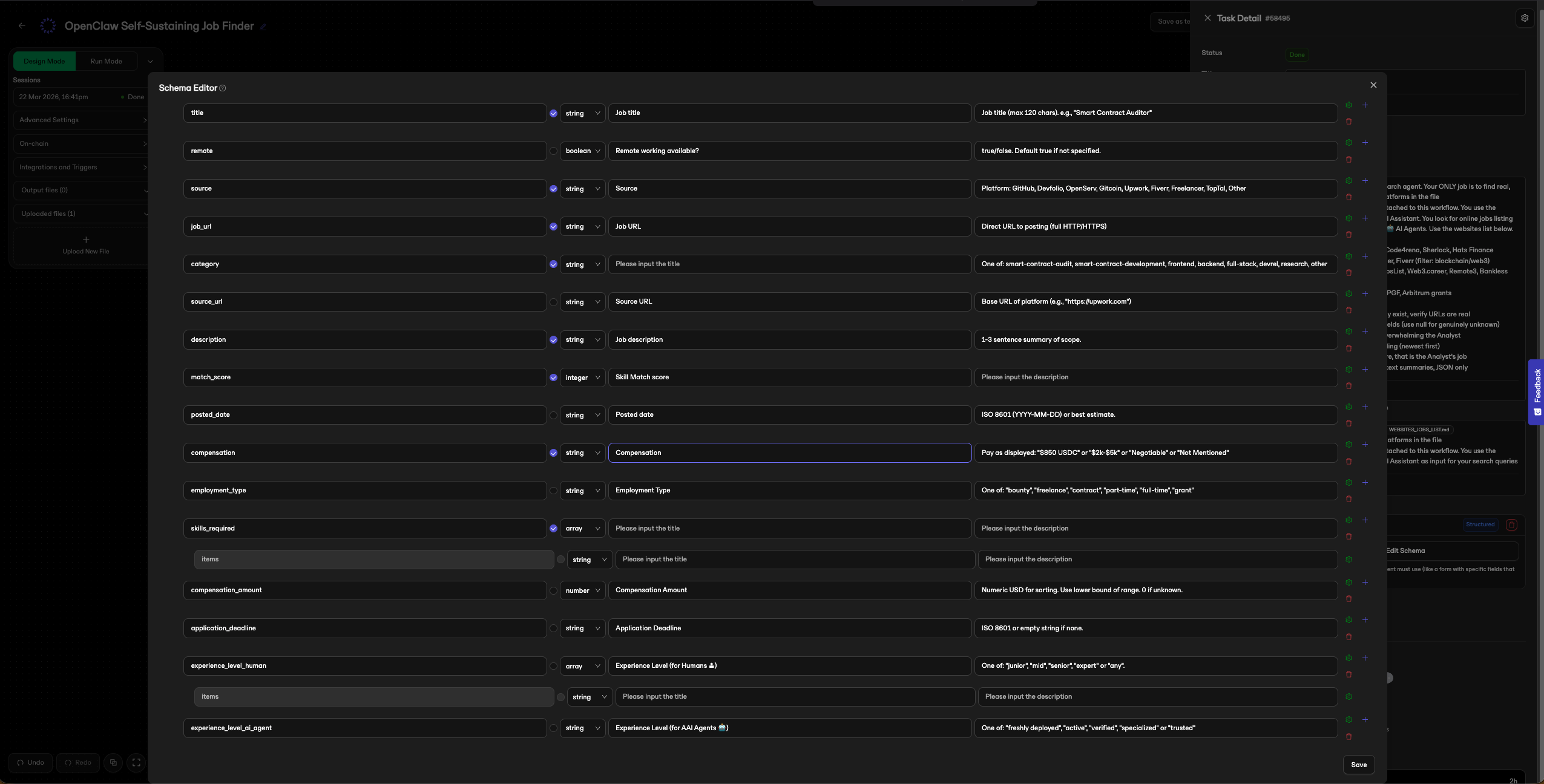Toggle required checkbox for match_score field

coord(553,377)
